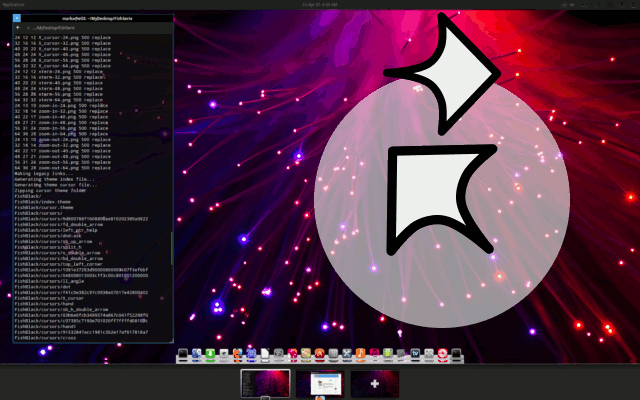Click the line '24 13 10 zoom-in-24.png 500 replace'
This screenshot has width=640, height=400.
click(61, 105)
